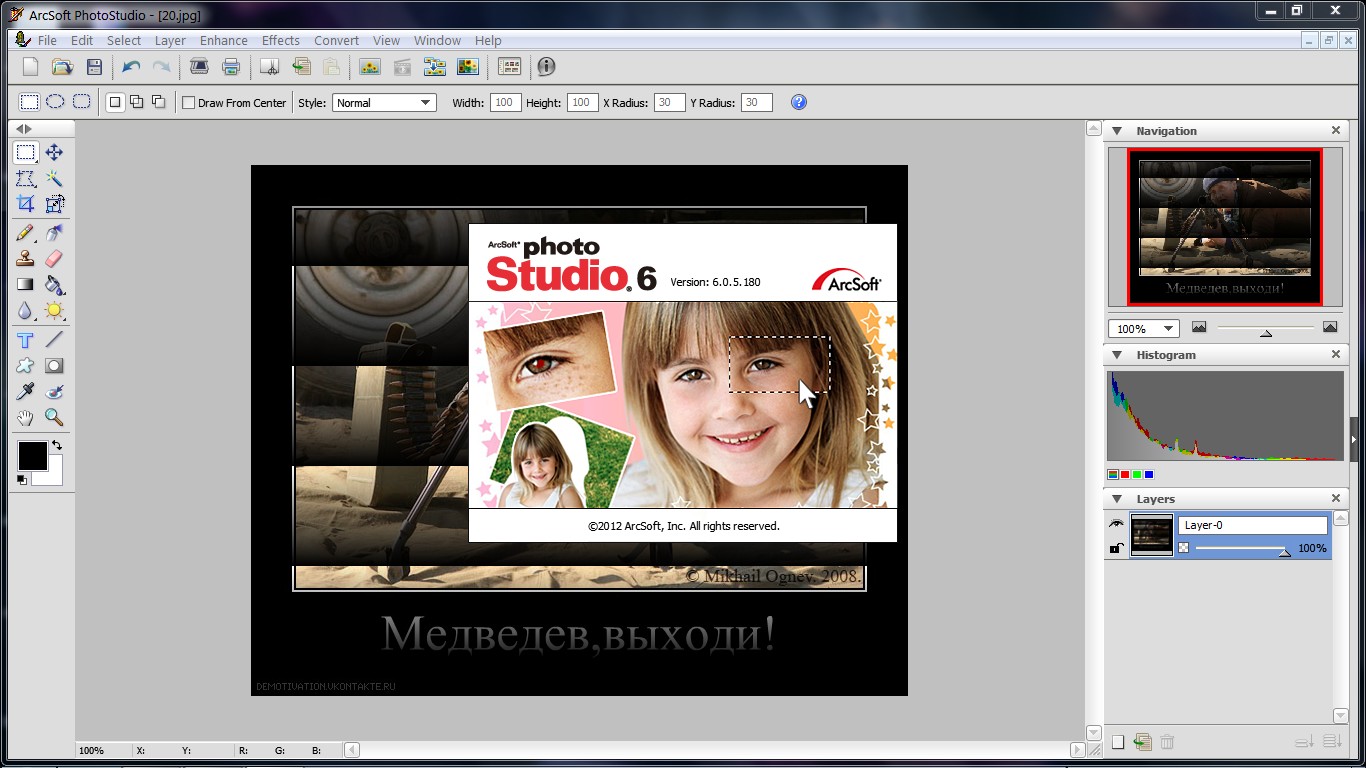Open the browser album icon in toolbar

coord(509,67)
